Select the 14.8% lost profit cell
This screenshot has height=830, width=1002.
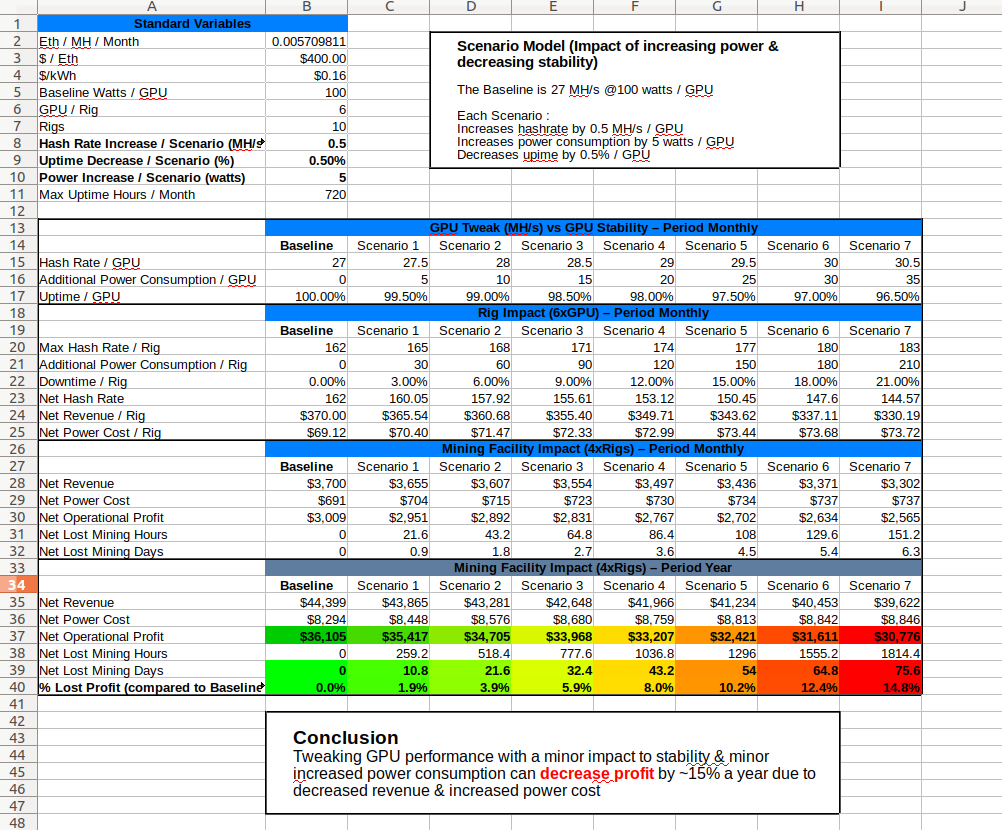[881, 688]
